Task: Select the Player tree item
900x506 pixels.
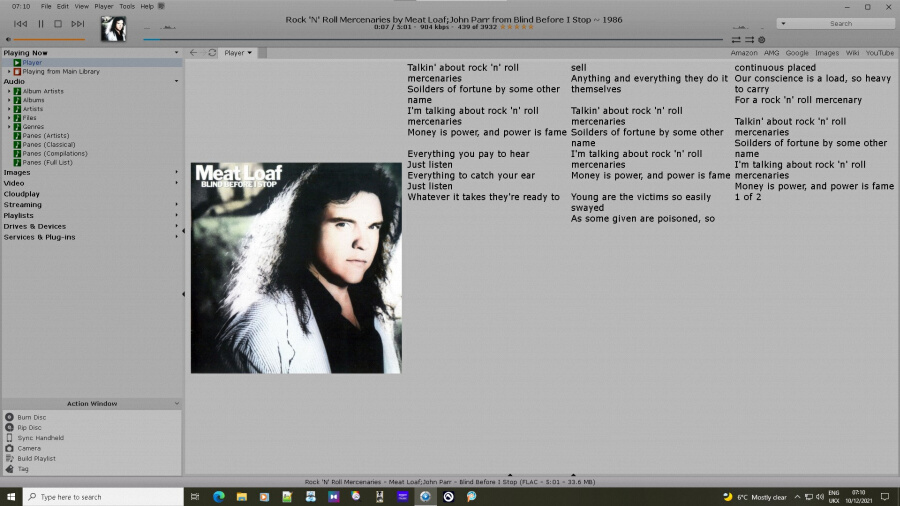Action: coord(32,63)
